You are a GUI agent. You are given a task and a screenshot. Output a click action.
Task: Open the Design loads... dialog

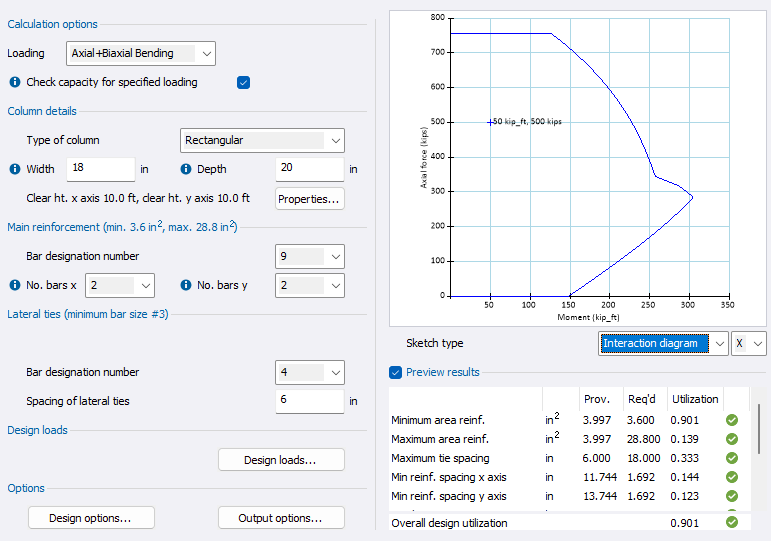click(281, 460)
